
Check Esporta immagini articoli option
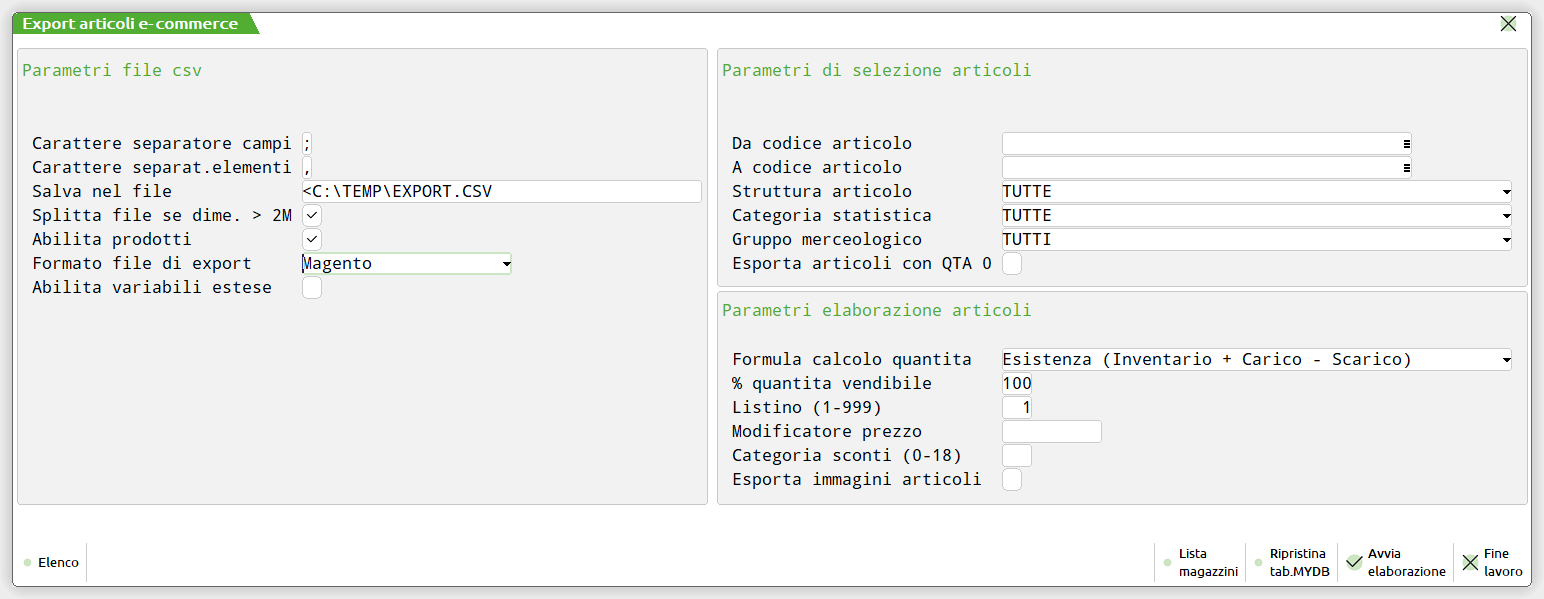[x=1012, y=480]
